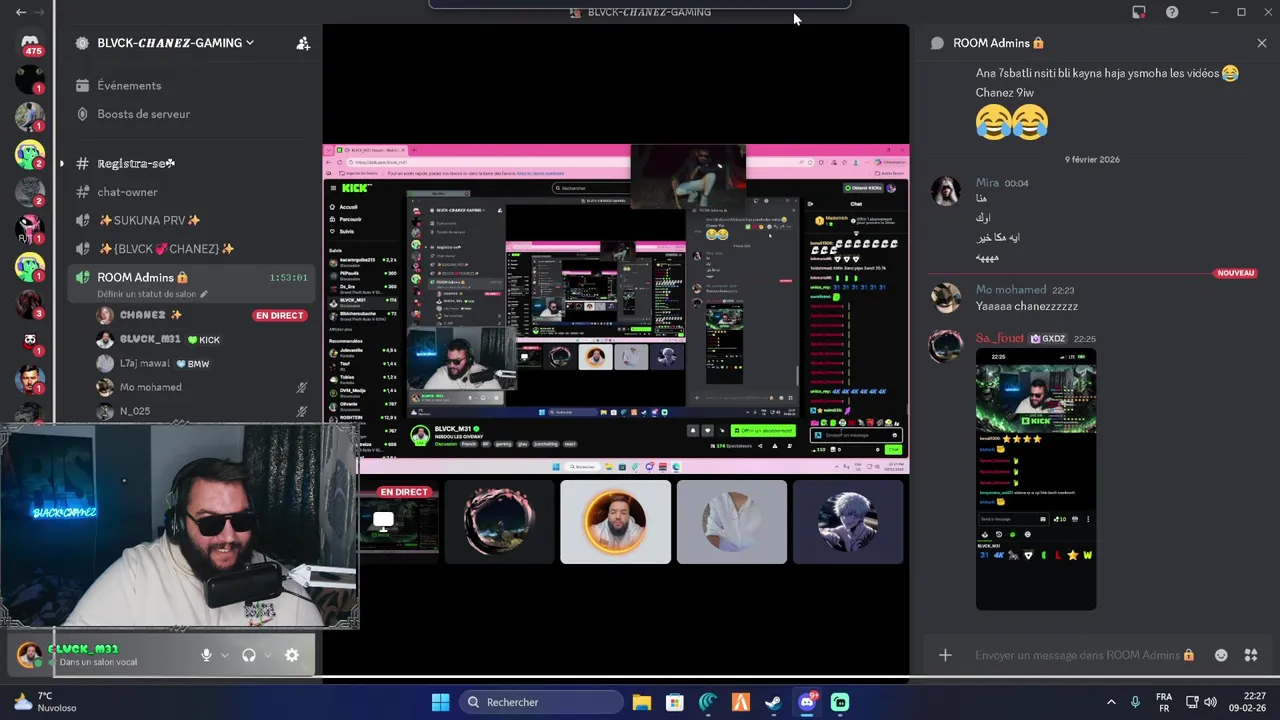Viewport: 1280px width, 720px height.
Task: Invite people via the add-member icon
Action: (303, 43)
